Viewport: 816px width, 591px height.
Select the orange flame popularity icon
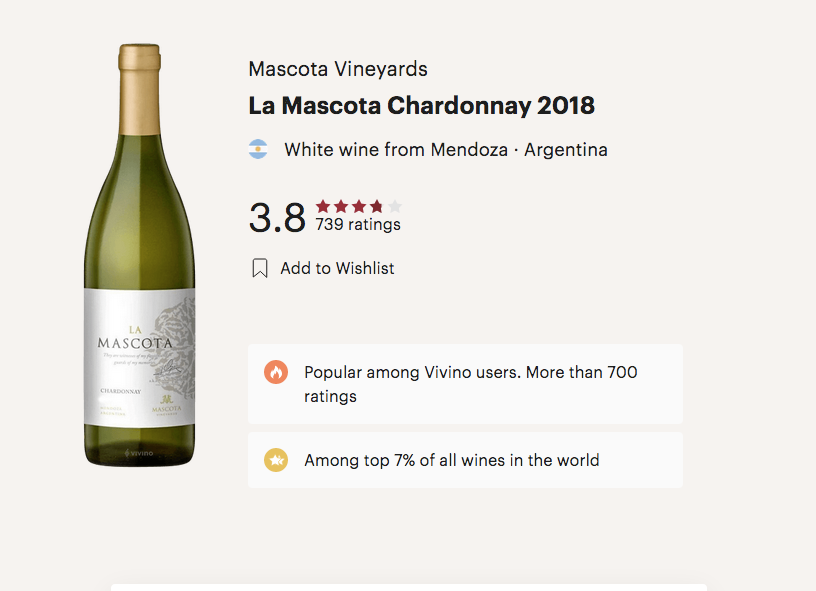276,372
